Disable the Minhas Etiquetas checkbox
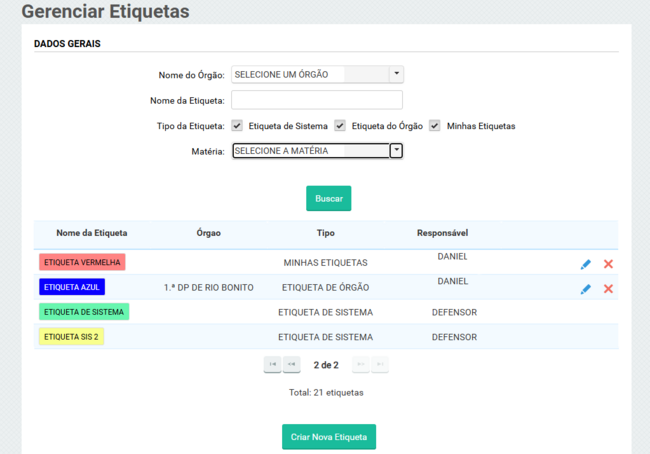The width and height of the screenshot is (650, 454). tap(435, 126)
